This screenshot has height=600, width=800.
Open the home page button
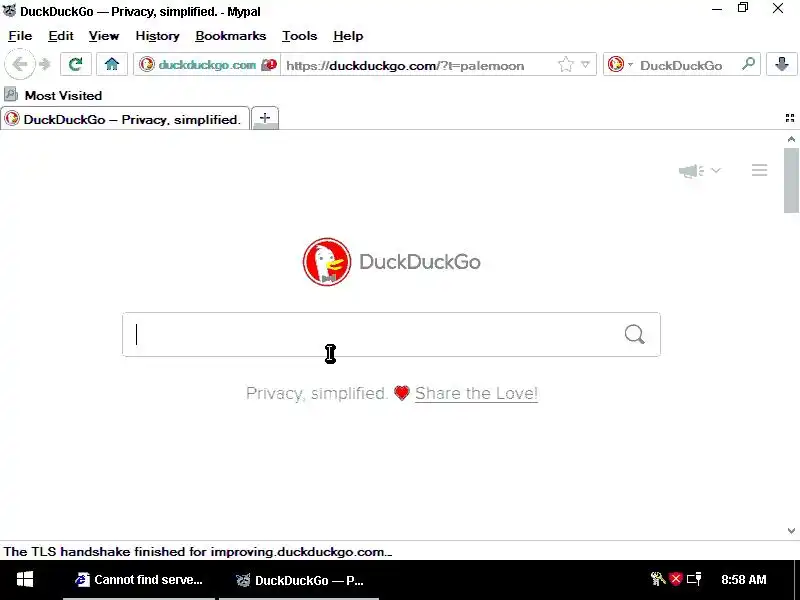pyautogui.click(x=112, y=65)
